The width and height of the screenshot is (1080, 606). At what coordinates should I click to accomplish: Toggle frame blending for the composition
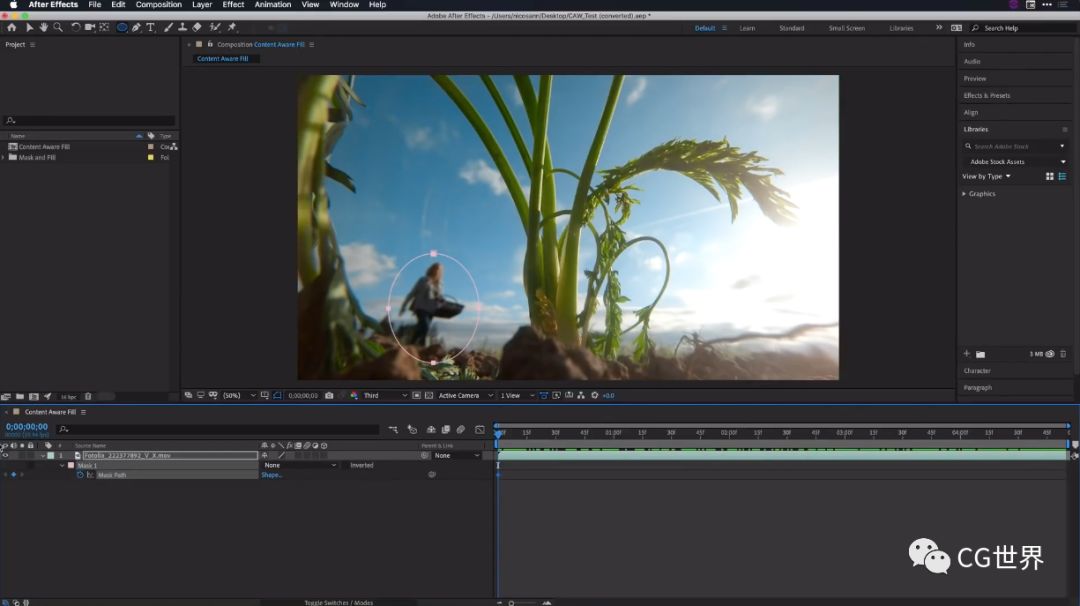(446, 430)
